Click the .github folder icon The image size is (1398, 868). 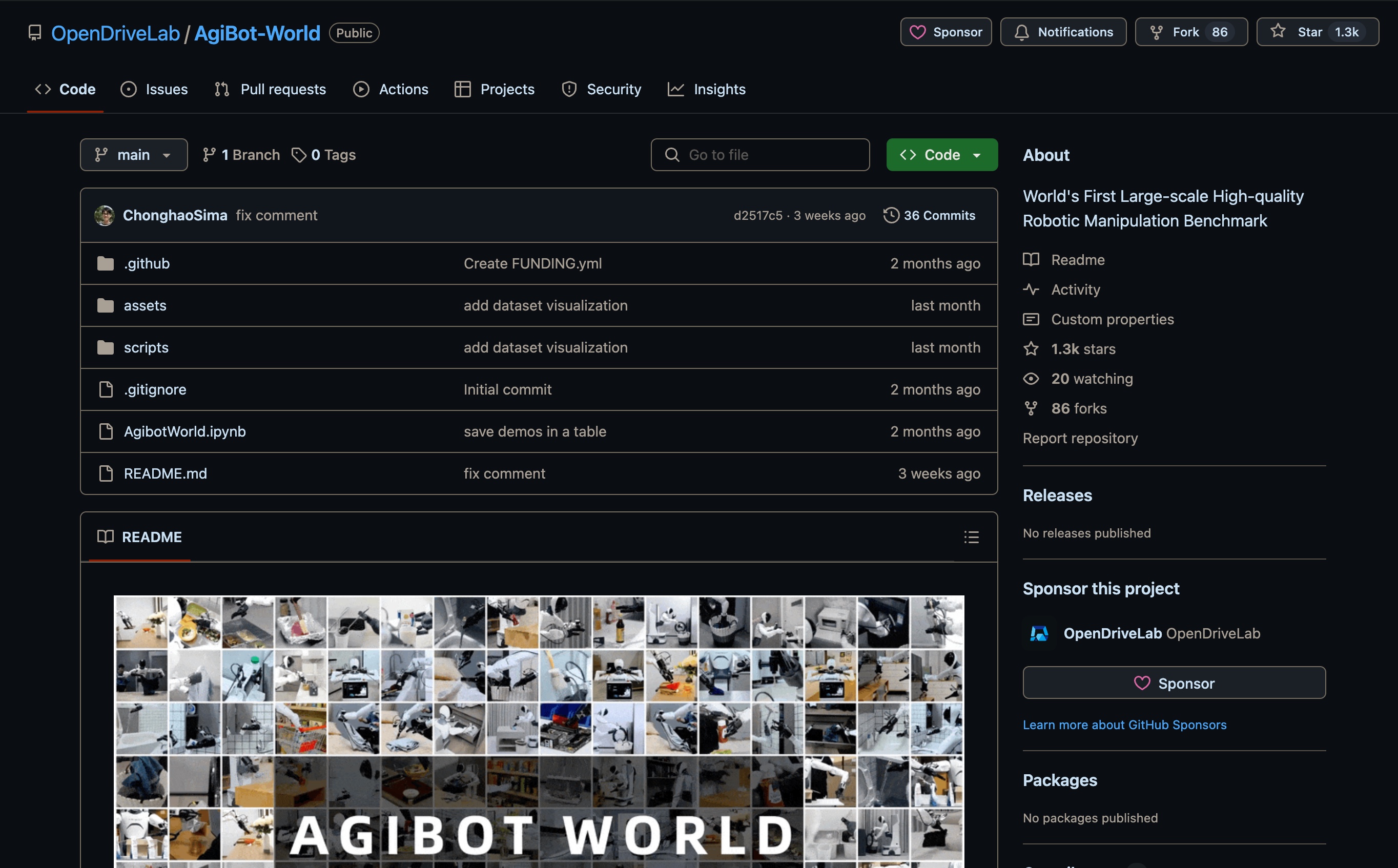pos(105,263)
